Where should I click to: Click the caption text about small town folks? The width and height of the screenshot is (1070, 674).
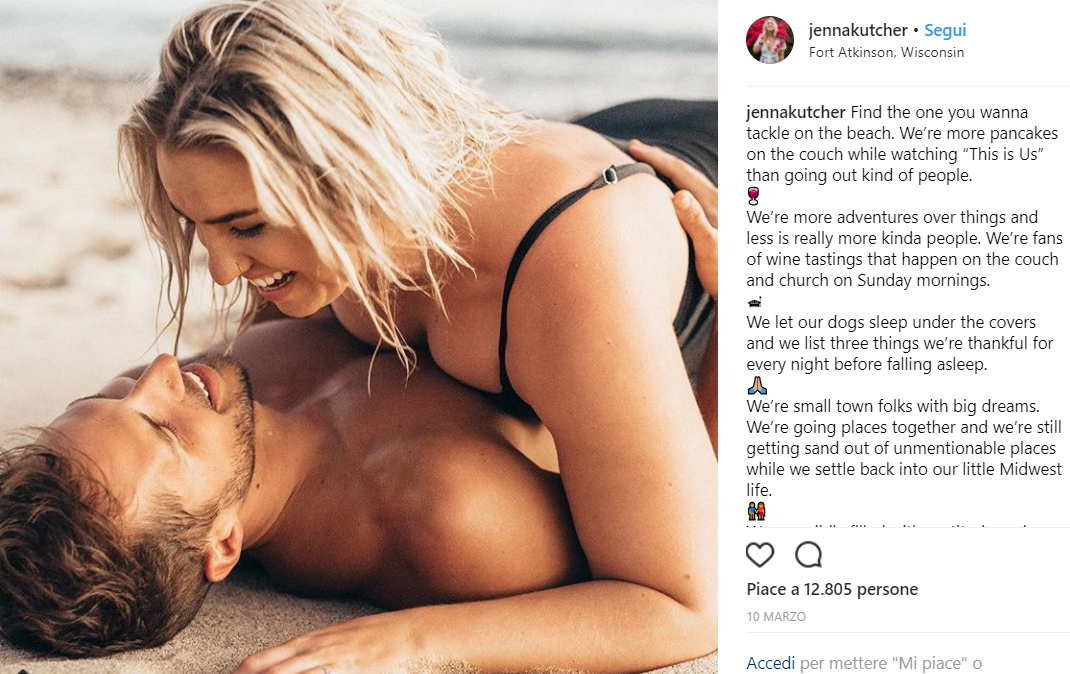coord(904,448)
